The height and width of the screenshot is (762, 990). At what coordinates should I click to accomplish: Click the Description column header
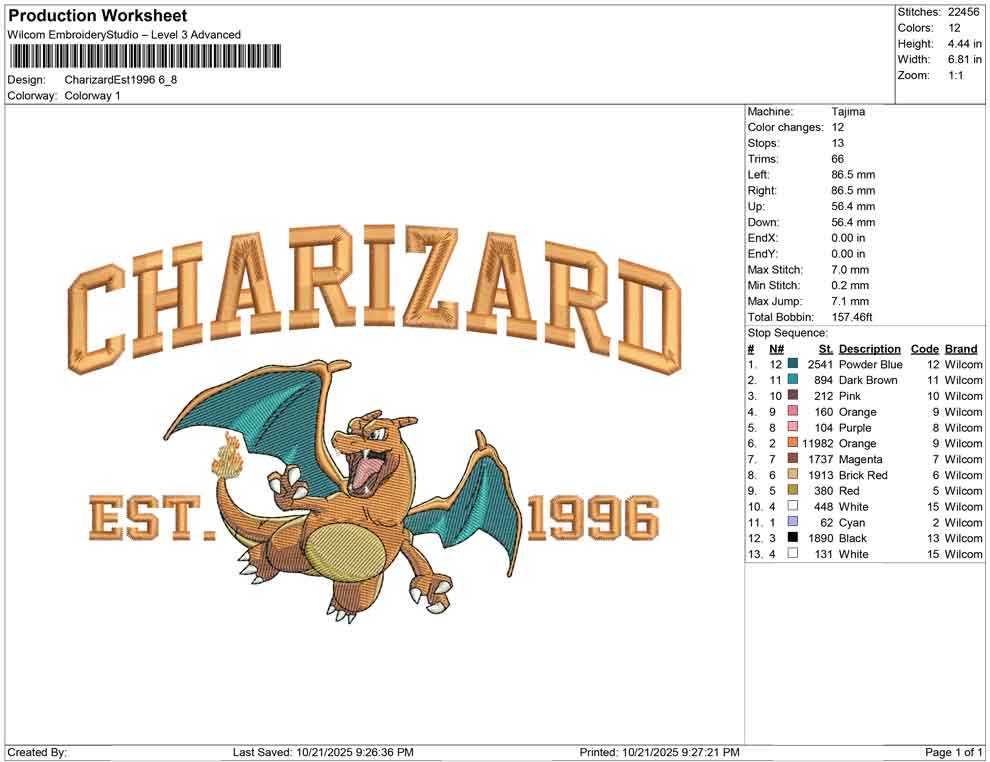(869, 349)
